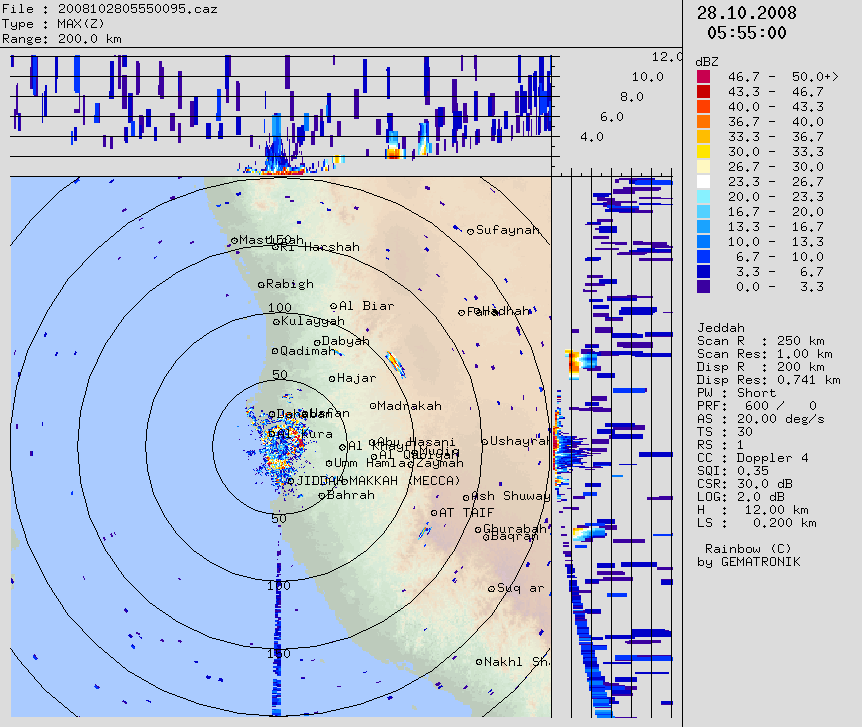
Task: Click the "Rainbow (C)" software credit
Action: 748,549
